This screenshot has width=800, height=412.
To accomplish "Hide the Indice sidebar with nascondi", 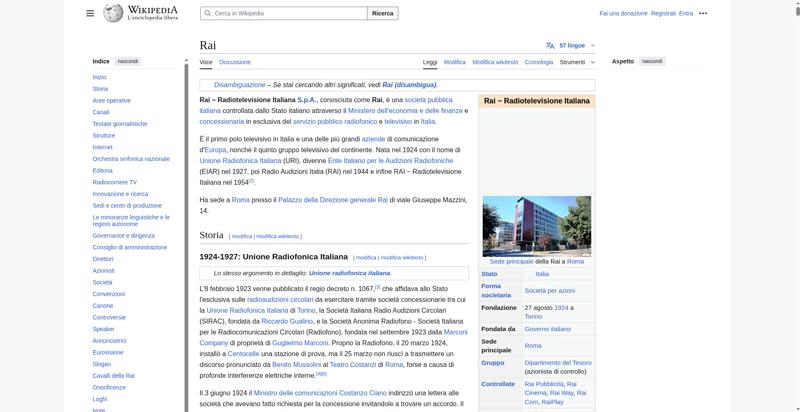I will pos(128,61).
